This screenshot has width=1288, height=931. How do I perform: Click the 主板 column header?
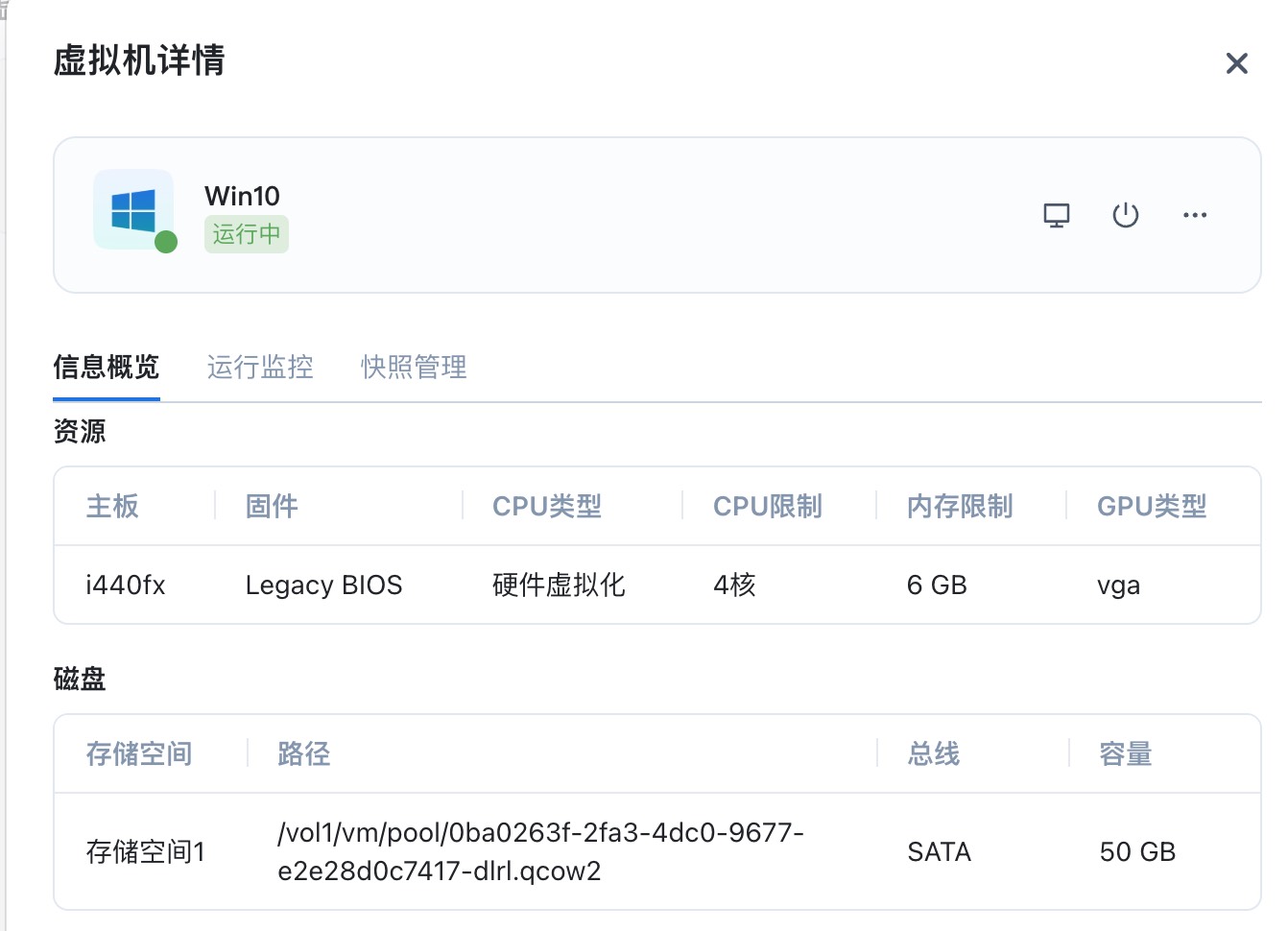coord(112,506)
